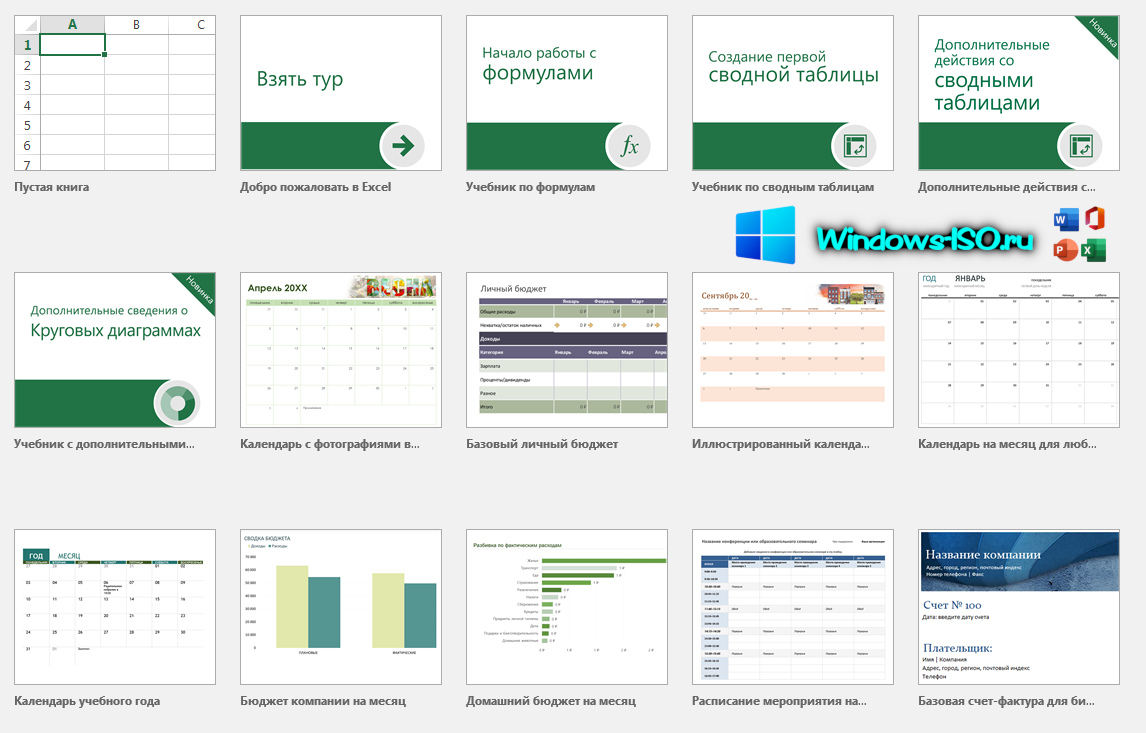
Task: Click the pivot icon on Дополнительные действия card
Action: (x=1080, y=146)
